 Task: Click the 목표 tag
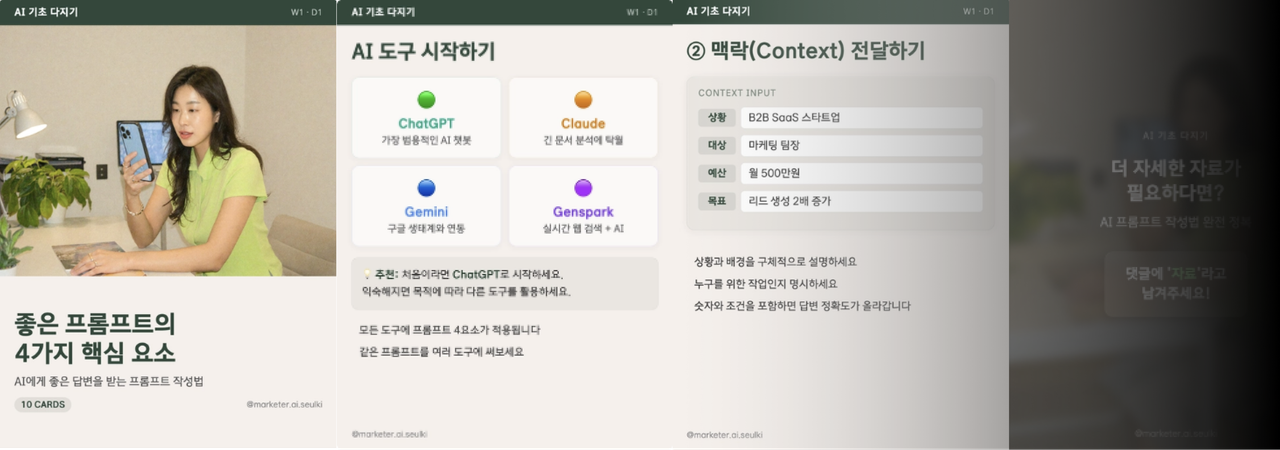(717, 202)
